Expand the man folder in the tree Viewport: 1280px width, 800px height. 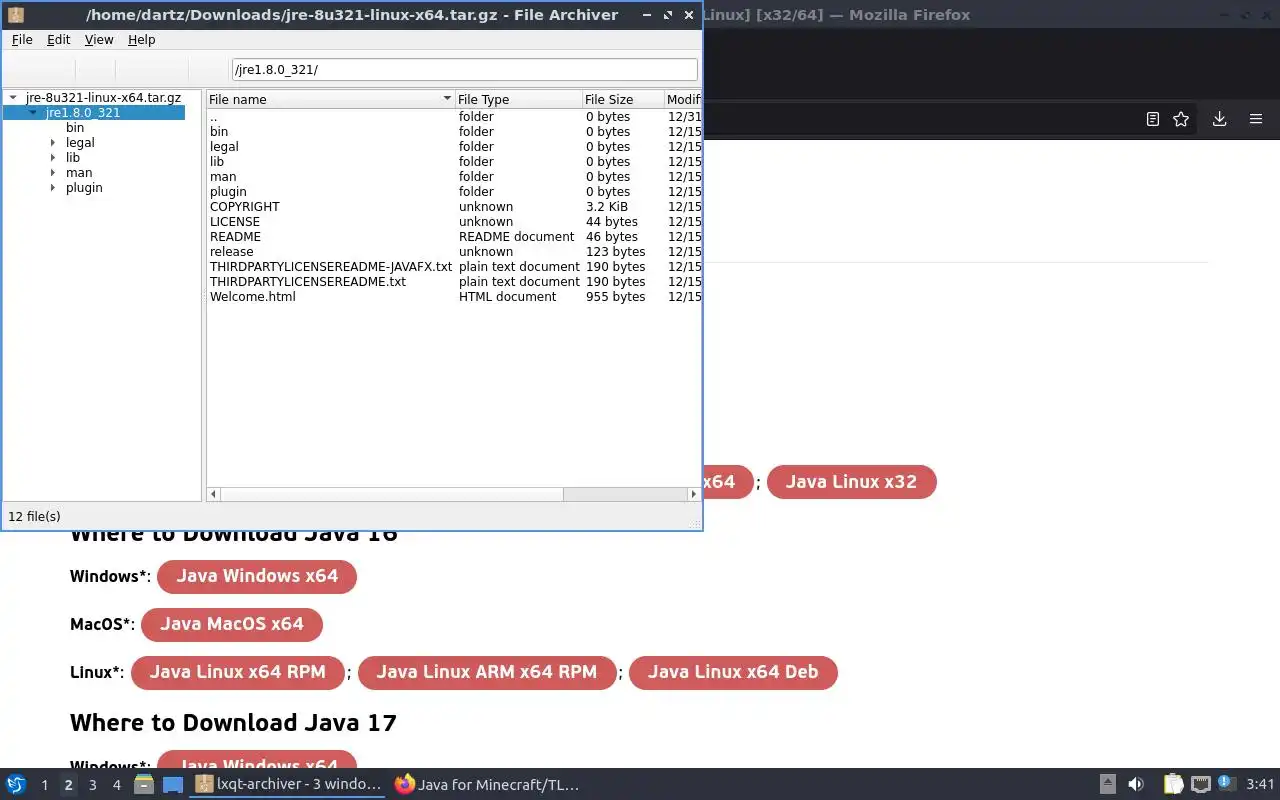(x=53, y=172)
